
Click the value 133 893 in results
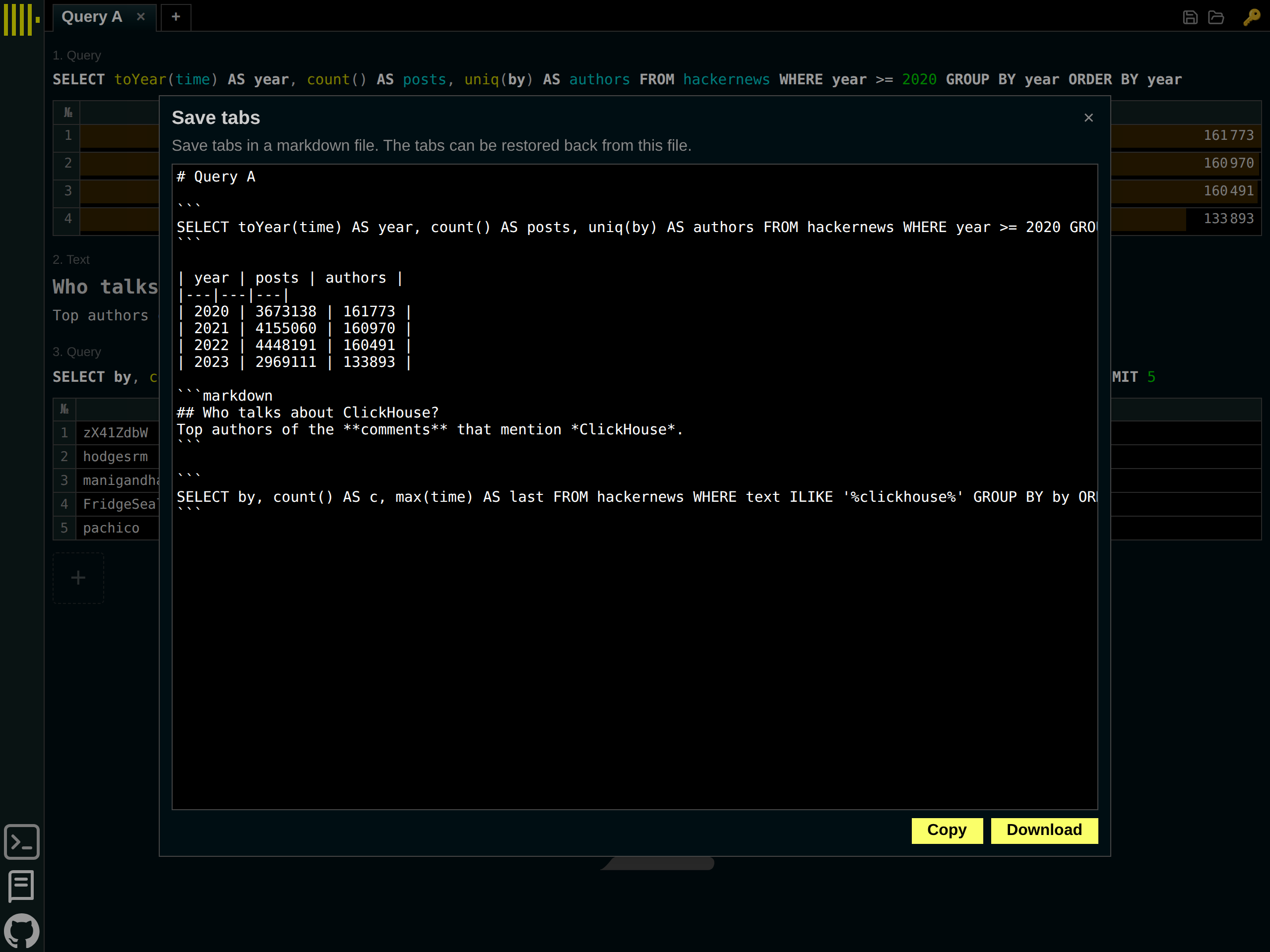[x=1228, y=219]
